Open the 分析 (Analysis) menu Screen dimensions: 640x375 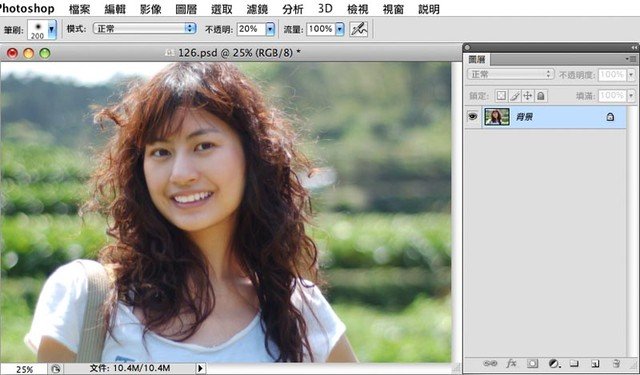293,9
